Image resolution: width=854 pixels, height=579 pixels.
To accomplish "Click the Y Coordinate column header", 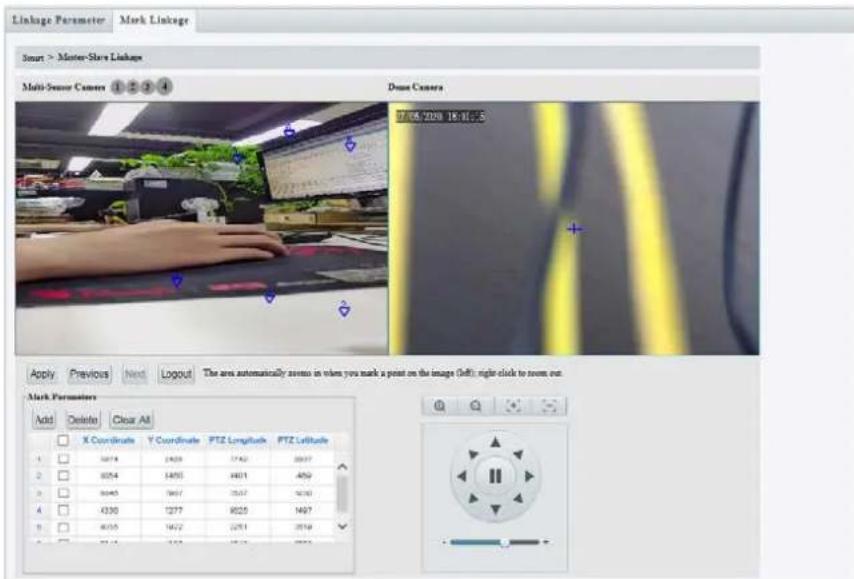I will 173,440.
